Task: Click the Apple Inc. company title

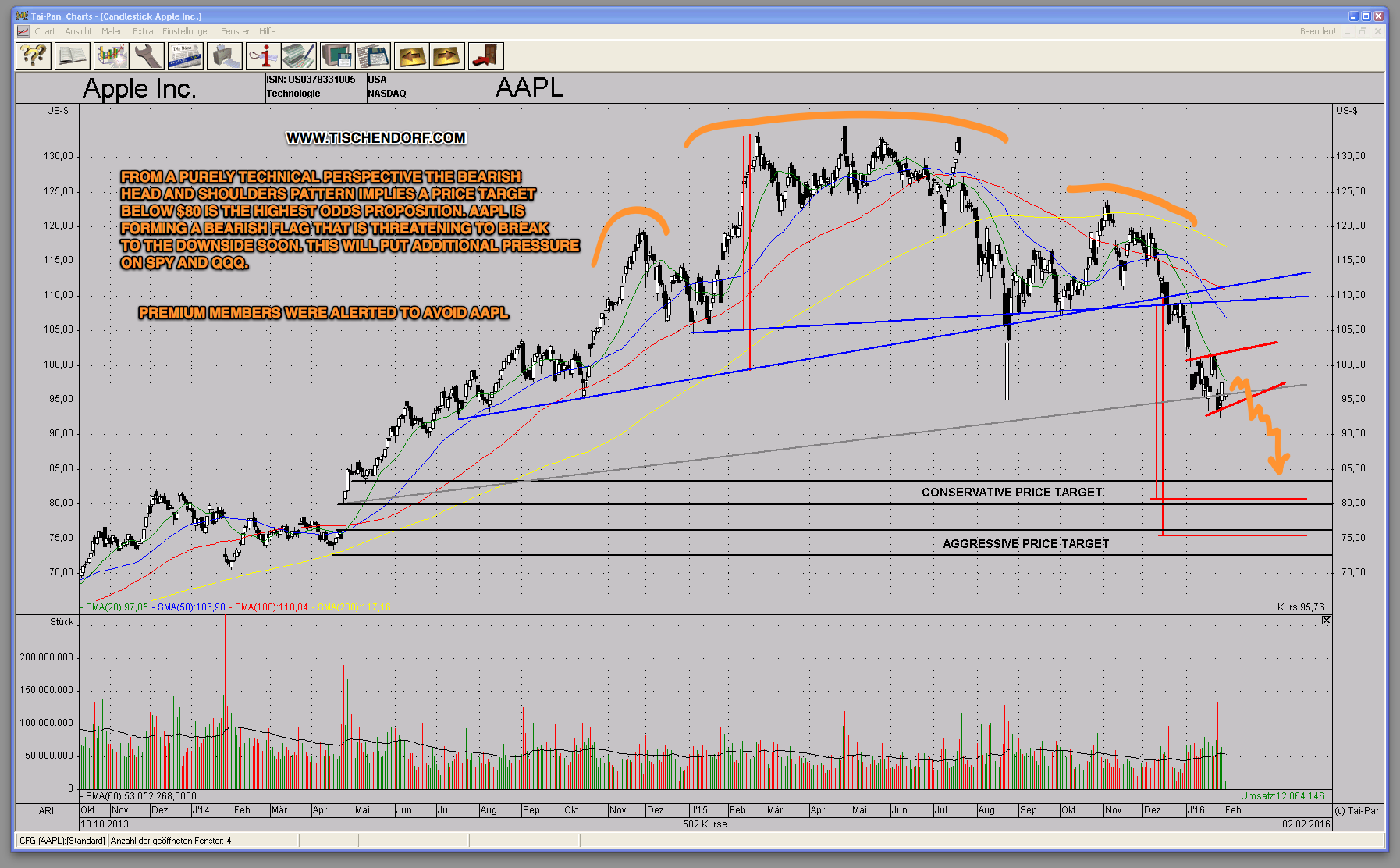Action: click(x=139, y=88)
